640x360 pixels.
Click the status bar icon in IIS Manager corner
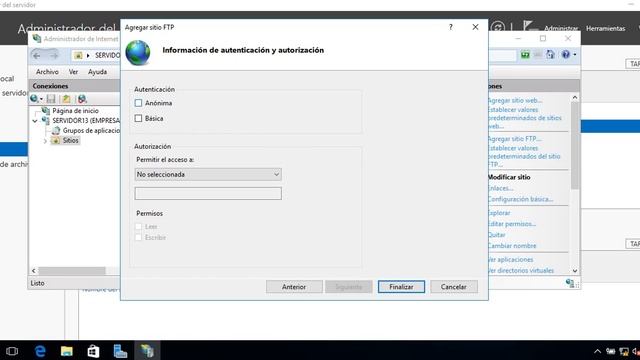point(570,283)
